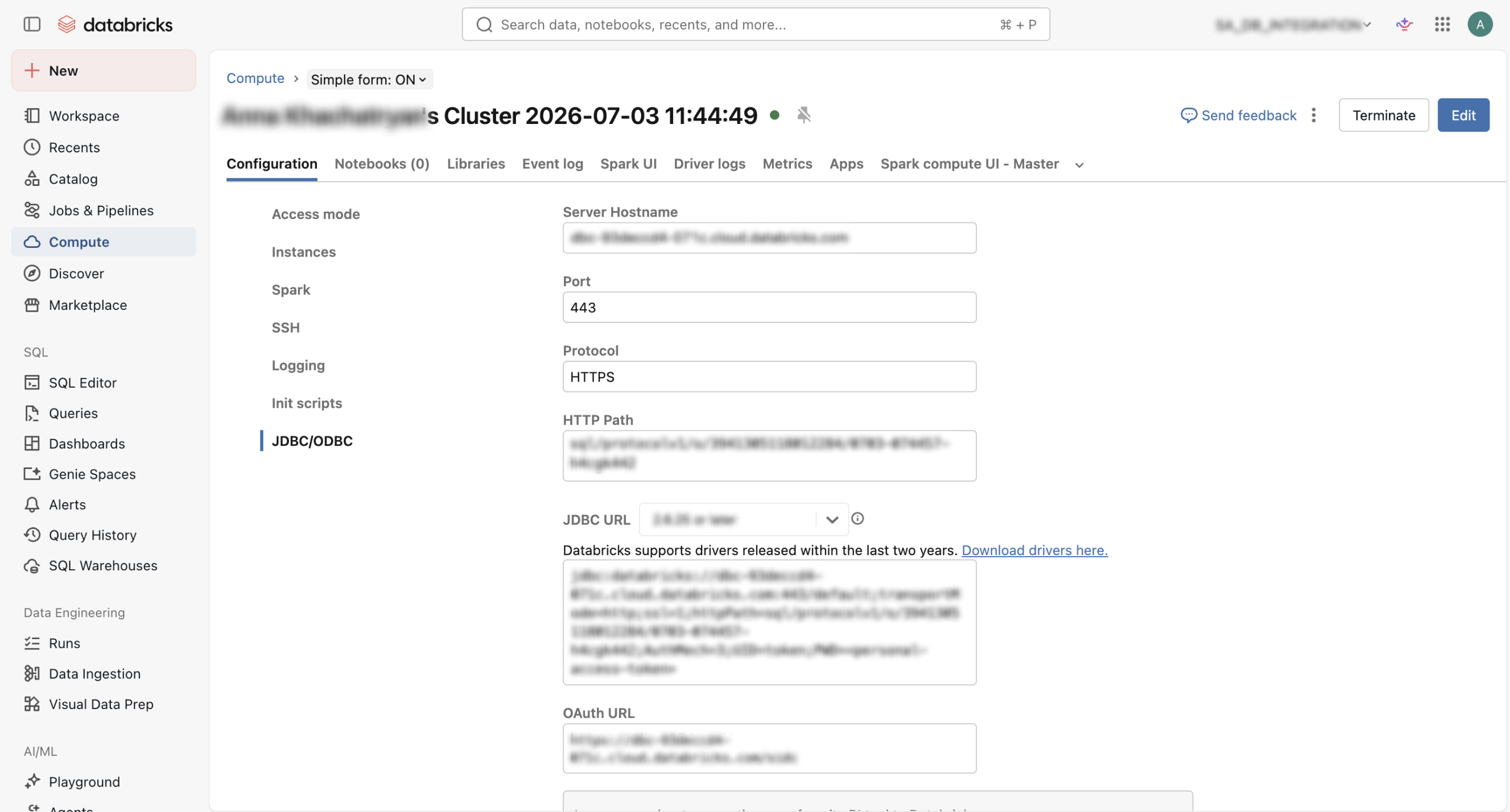Jump to the SSH section
This screenshot has height=812, width=1510.
tap(286, 327)
